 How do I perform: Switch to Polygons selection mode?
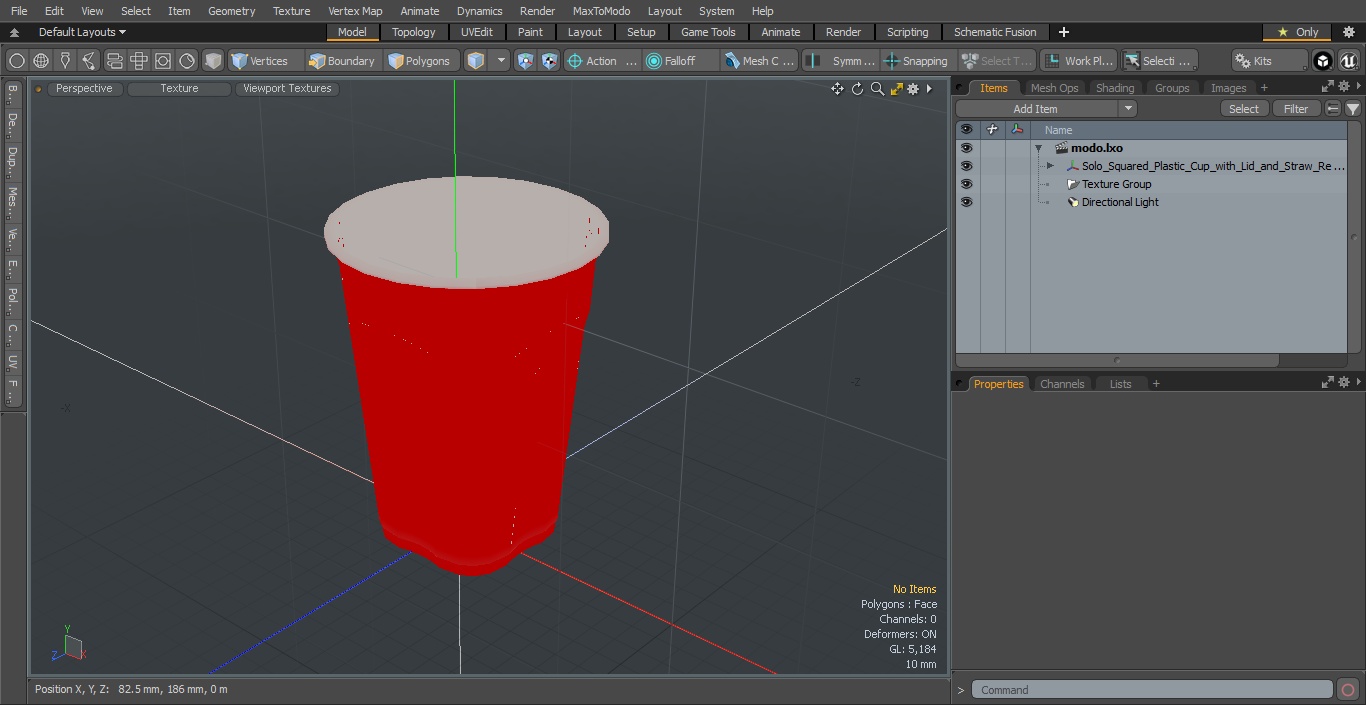coord(420,61)
